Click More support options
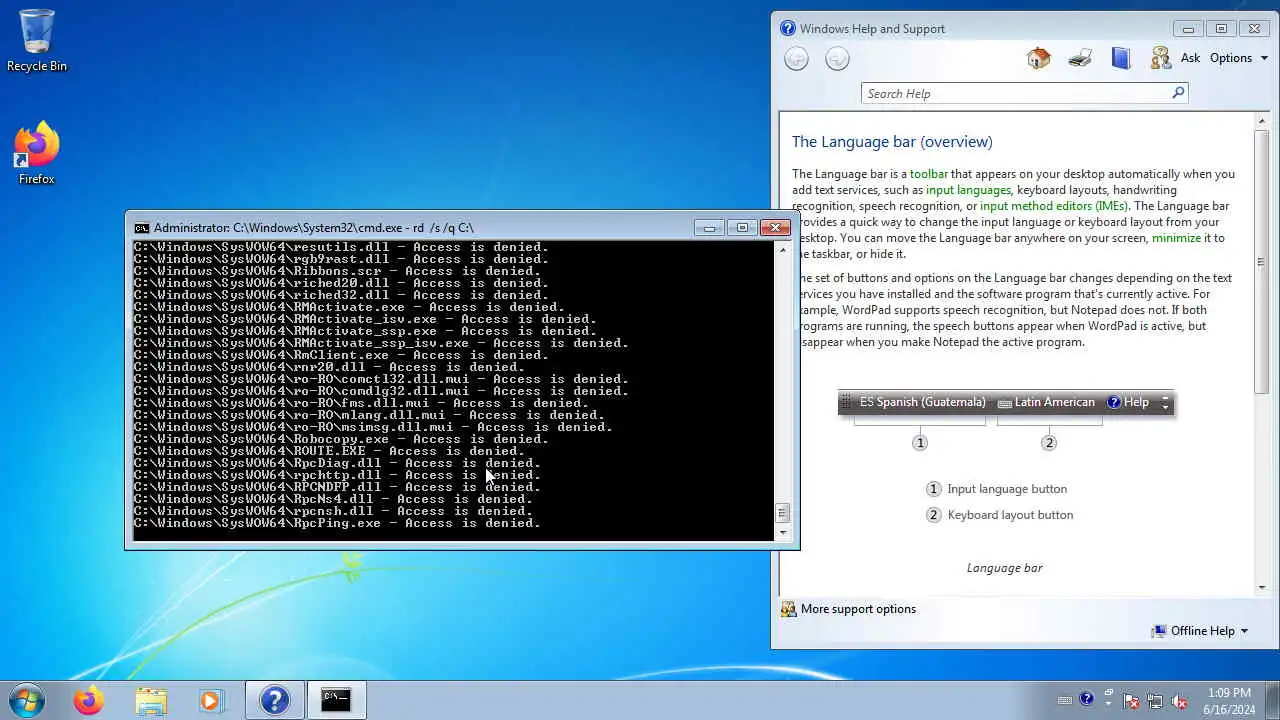Screen dimensions: 1280x720 pyautogui.click(x=848, y=609)
